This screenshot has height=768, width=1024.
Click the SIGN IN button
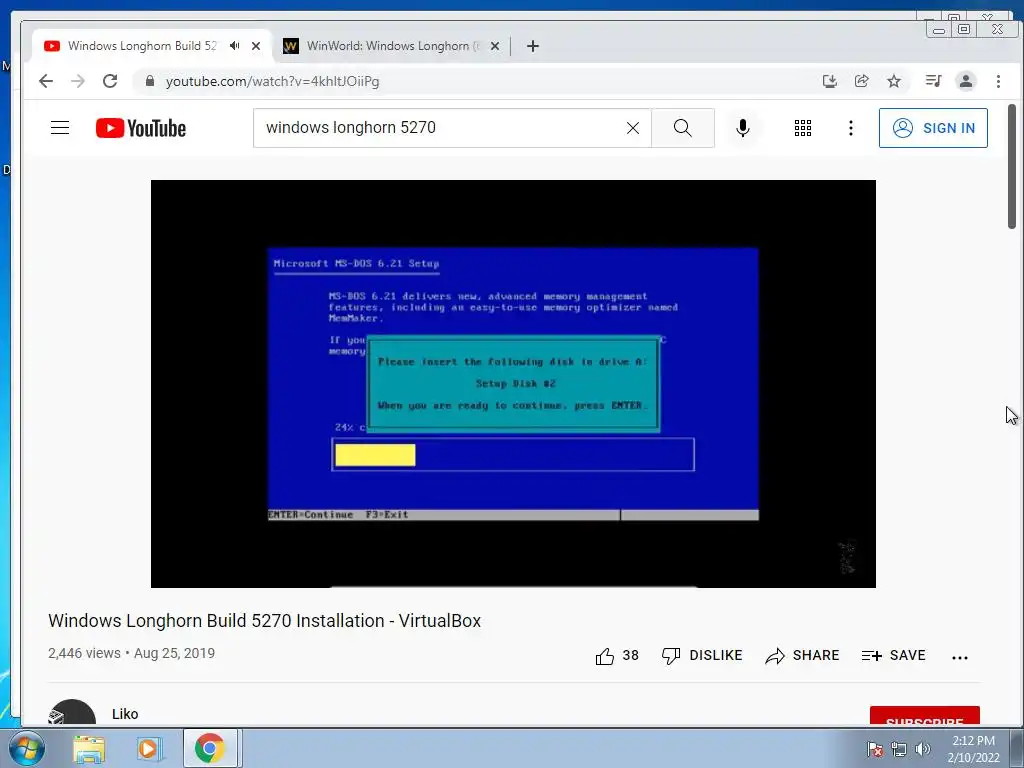point(933,128)
